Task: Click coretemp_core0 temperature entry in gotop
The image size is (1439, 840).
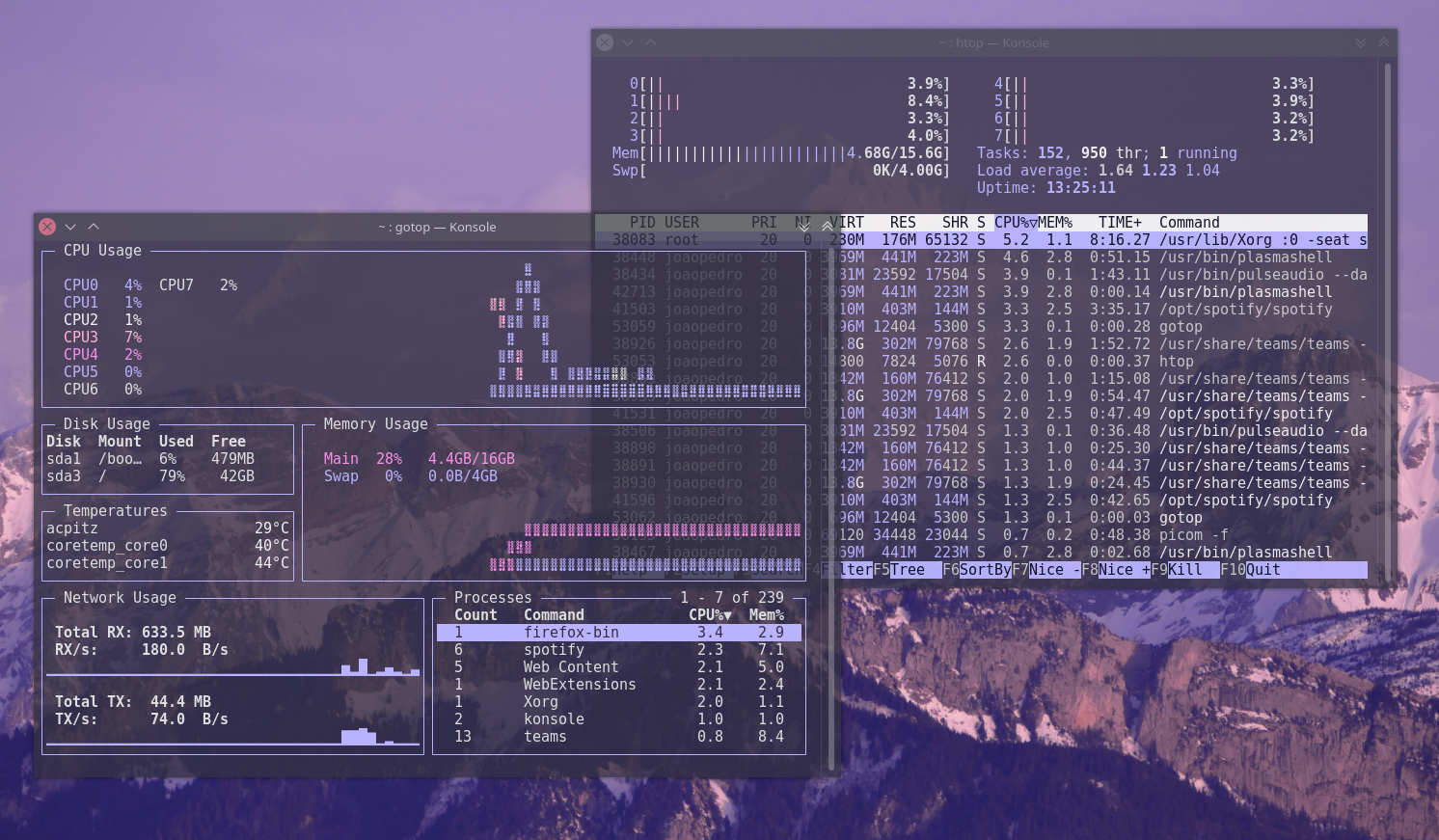Action: coord(168,546)
